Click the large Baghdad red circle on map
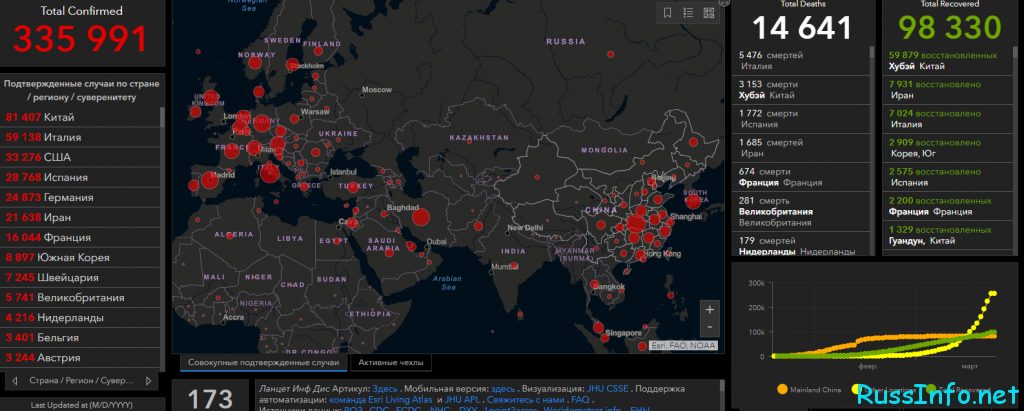The height and width of the screenshot is (411, 1024). 421,218
